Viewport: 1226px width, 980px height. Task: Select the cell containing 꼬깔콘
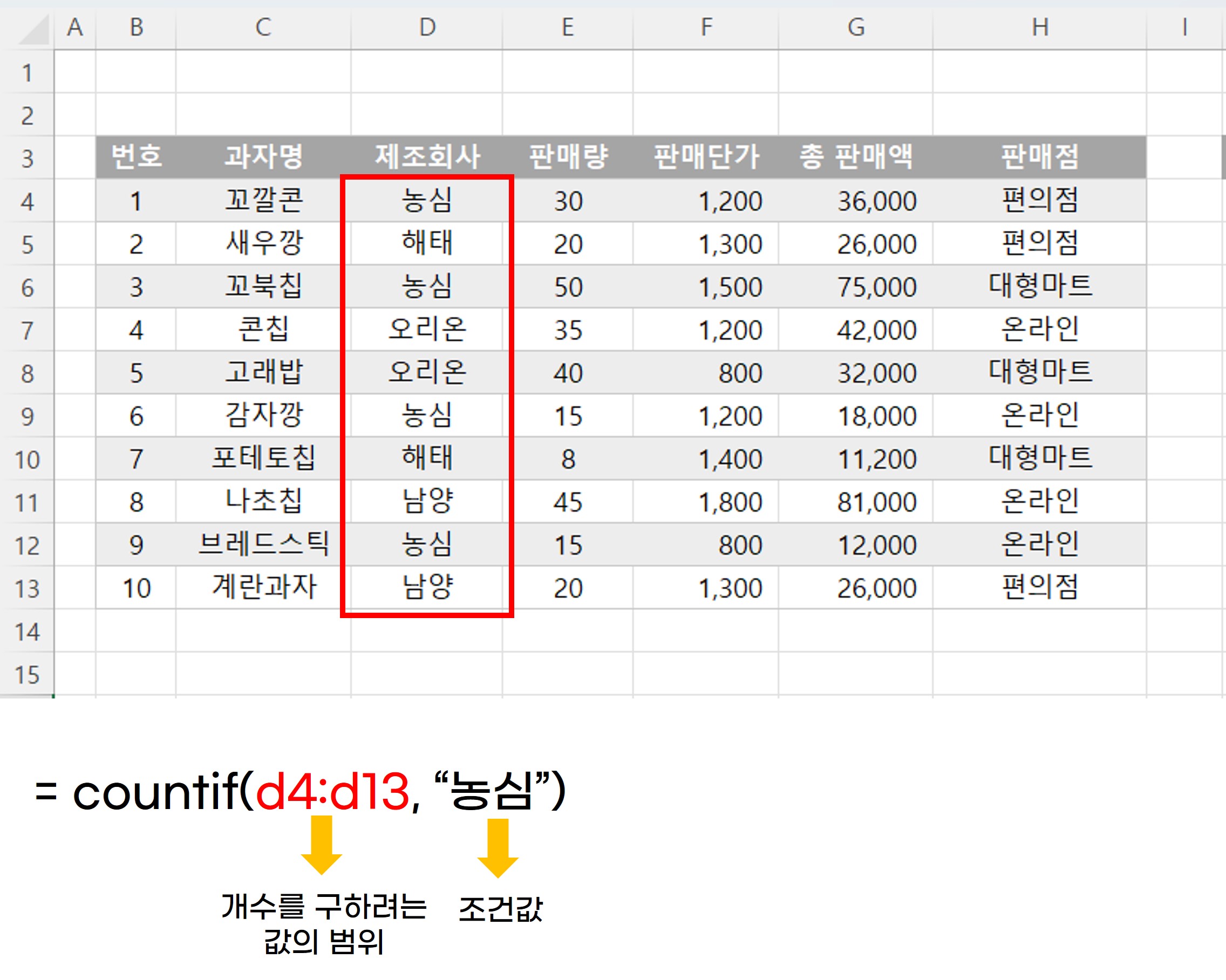[263, 201]
